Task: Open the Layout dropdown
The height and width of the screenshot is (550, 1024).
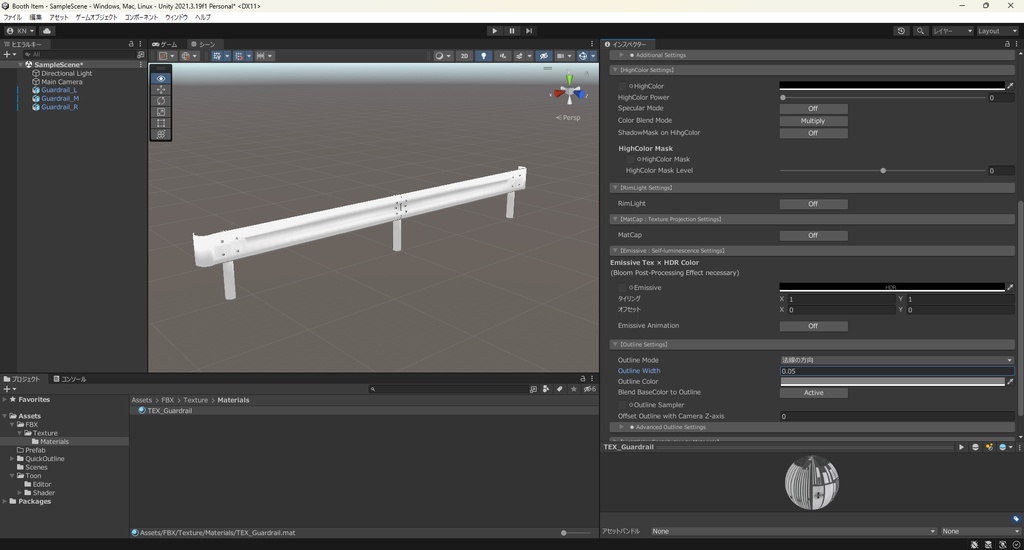Action: (x=997, y=31)
